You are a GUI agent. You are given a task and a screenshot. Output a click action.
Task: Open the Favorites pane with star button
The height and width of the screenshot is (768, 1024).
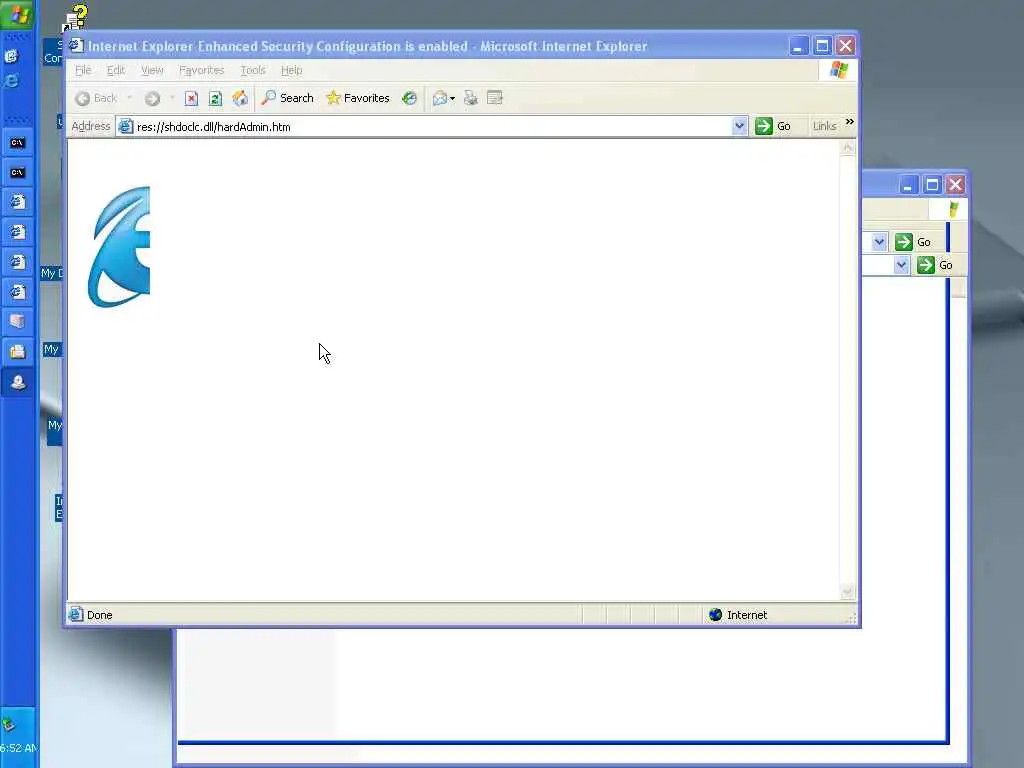pos(357,98)
